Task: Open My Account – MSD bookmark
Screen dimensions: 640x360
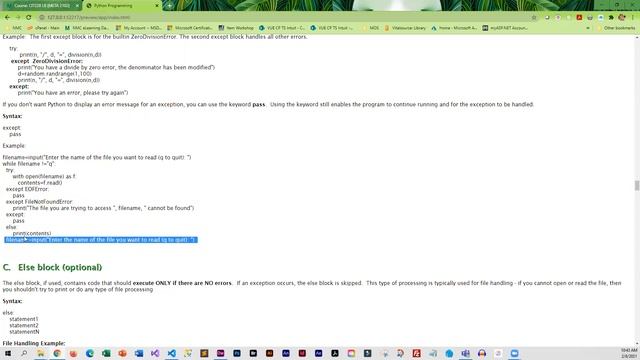Action: click(x=138, y=28)
